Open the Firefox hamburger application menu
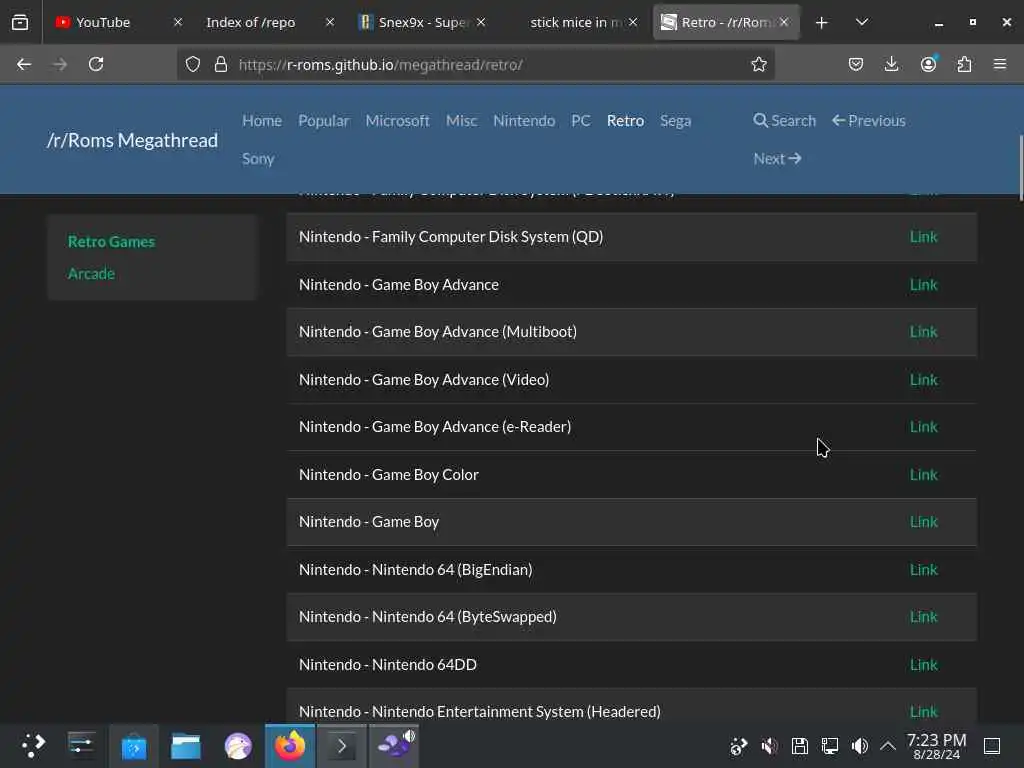Image resolution: width=1024 pixels, height=768 pixels. coord(1000,64)
